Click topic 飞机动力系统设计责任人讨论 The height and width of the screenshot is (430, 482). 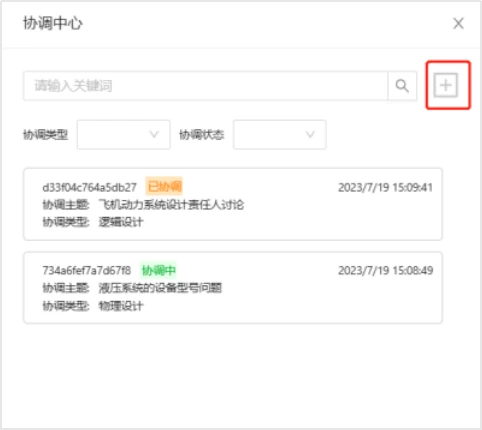(x=171, y=204)
